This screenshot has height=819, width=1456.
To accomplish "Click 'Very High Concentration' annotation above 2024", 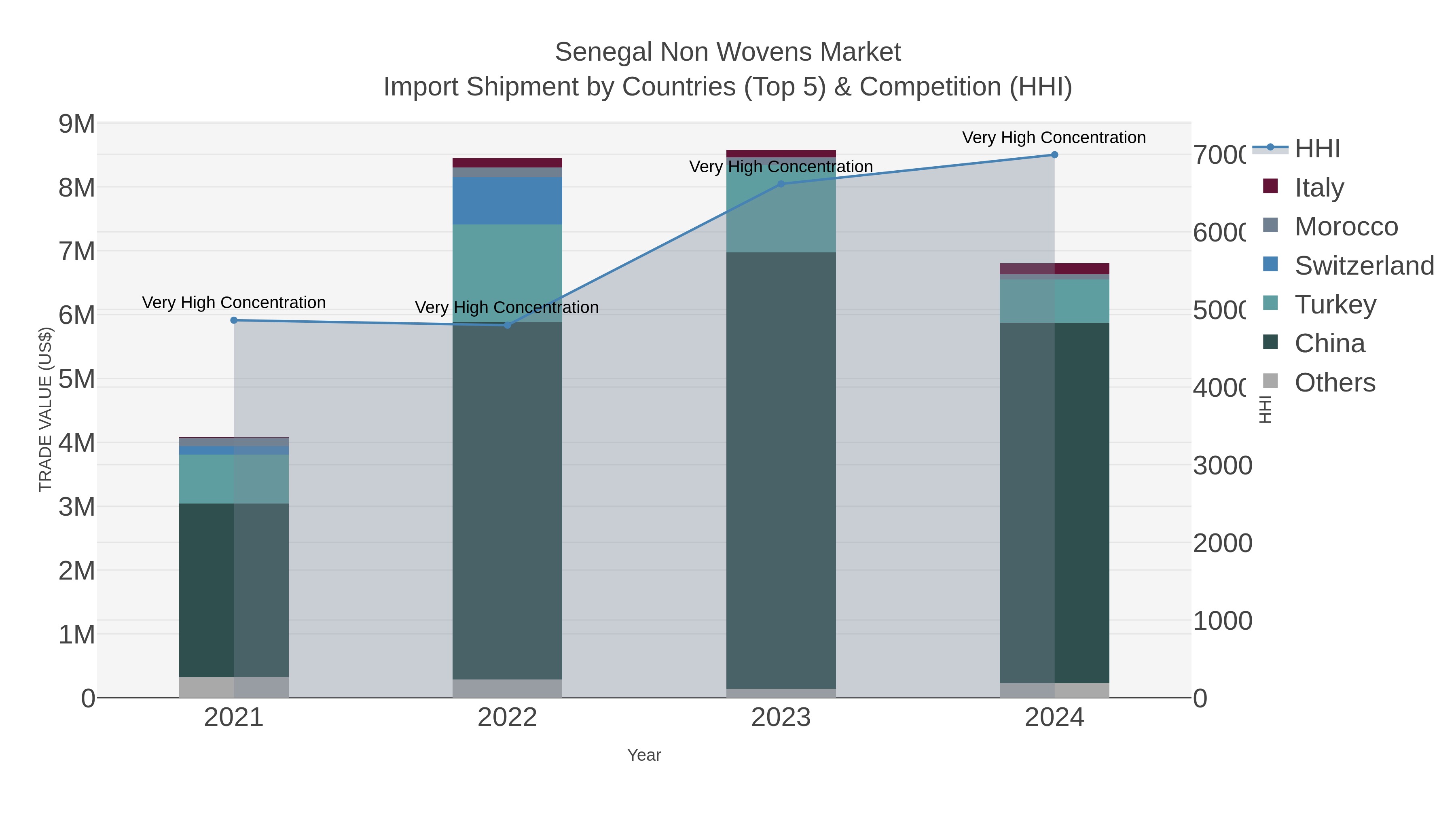I will pyautogui.click(x=1054, y=138).
